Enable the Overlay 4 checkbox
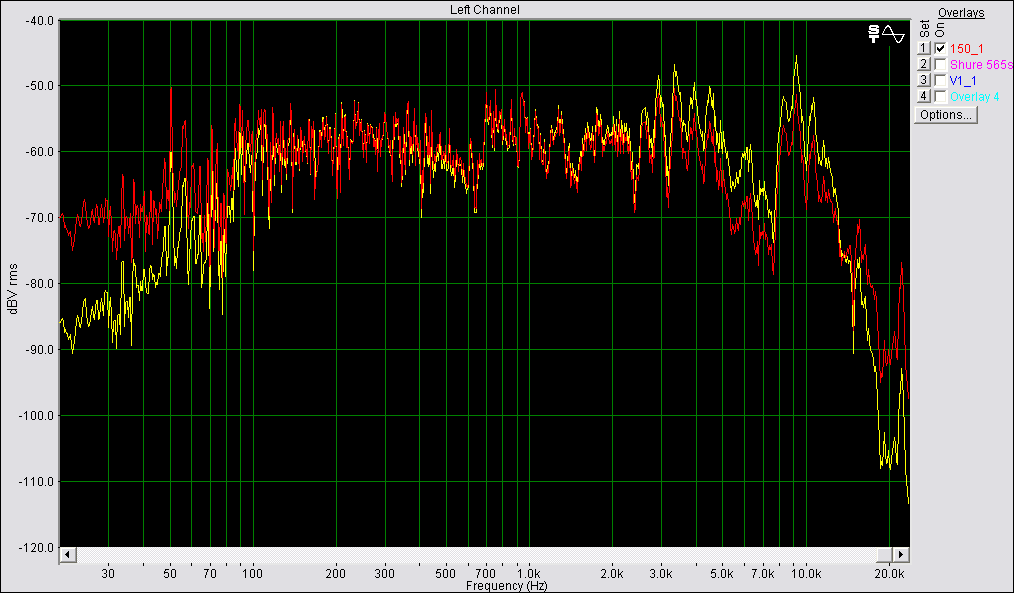Image resolution: width=1014 pixels, height=593 pixels. tap(940, 96)
